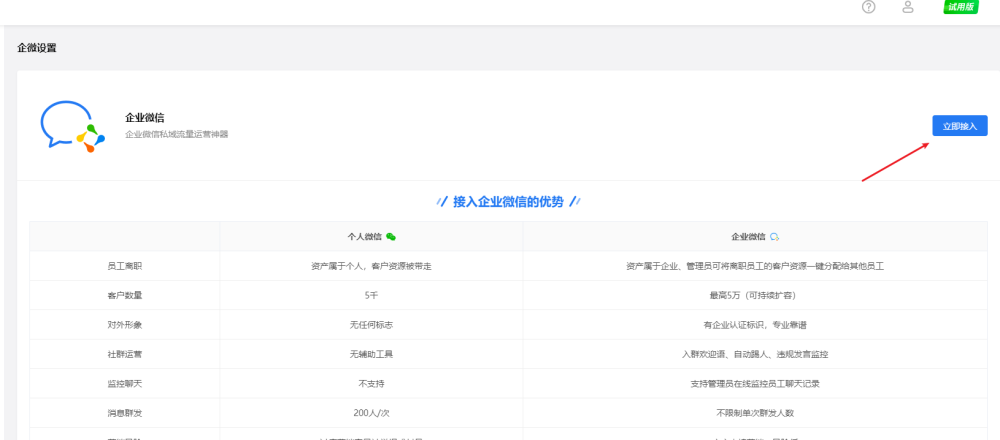Click the 接入企业微信的优势 heading
1000x440 pixels.
(x=508, y=202)
